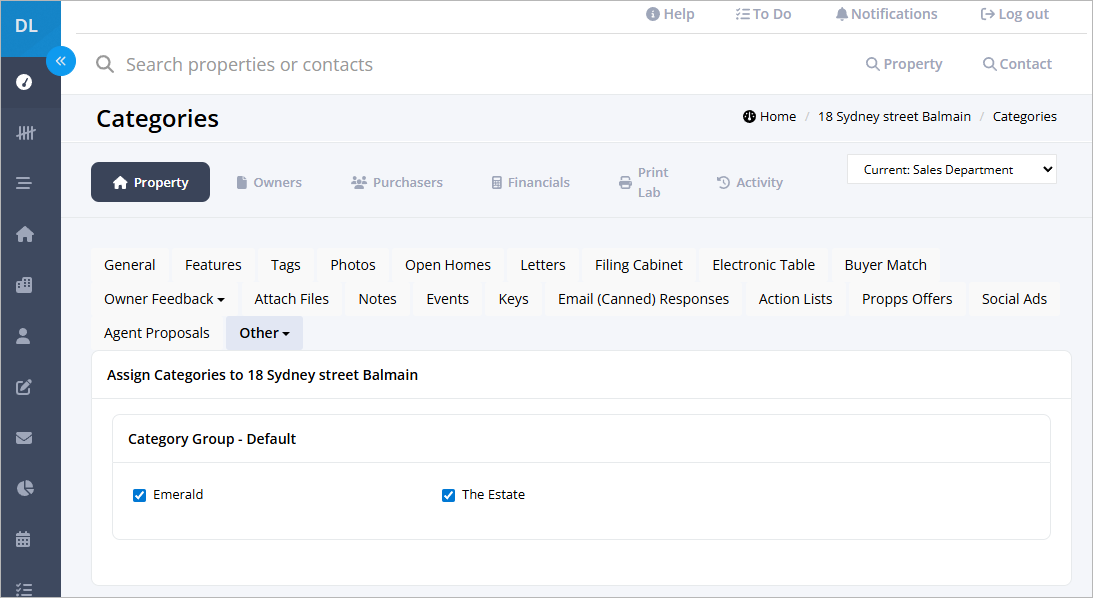Open the Propps Offers tab
Screen dimensions: 1093x598
pos(907,299)
